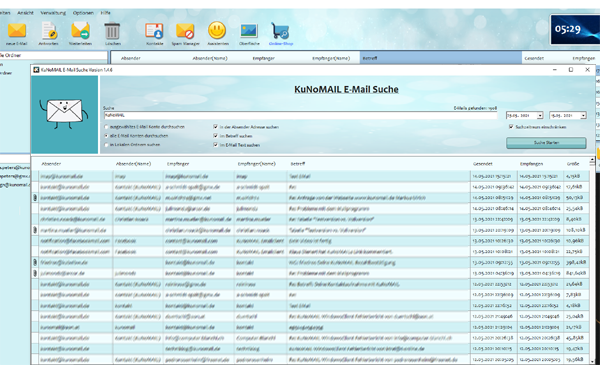600x365 pixels.
Task: Sort results by Betreff column header
Action: coord(298,164)
